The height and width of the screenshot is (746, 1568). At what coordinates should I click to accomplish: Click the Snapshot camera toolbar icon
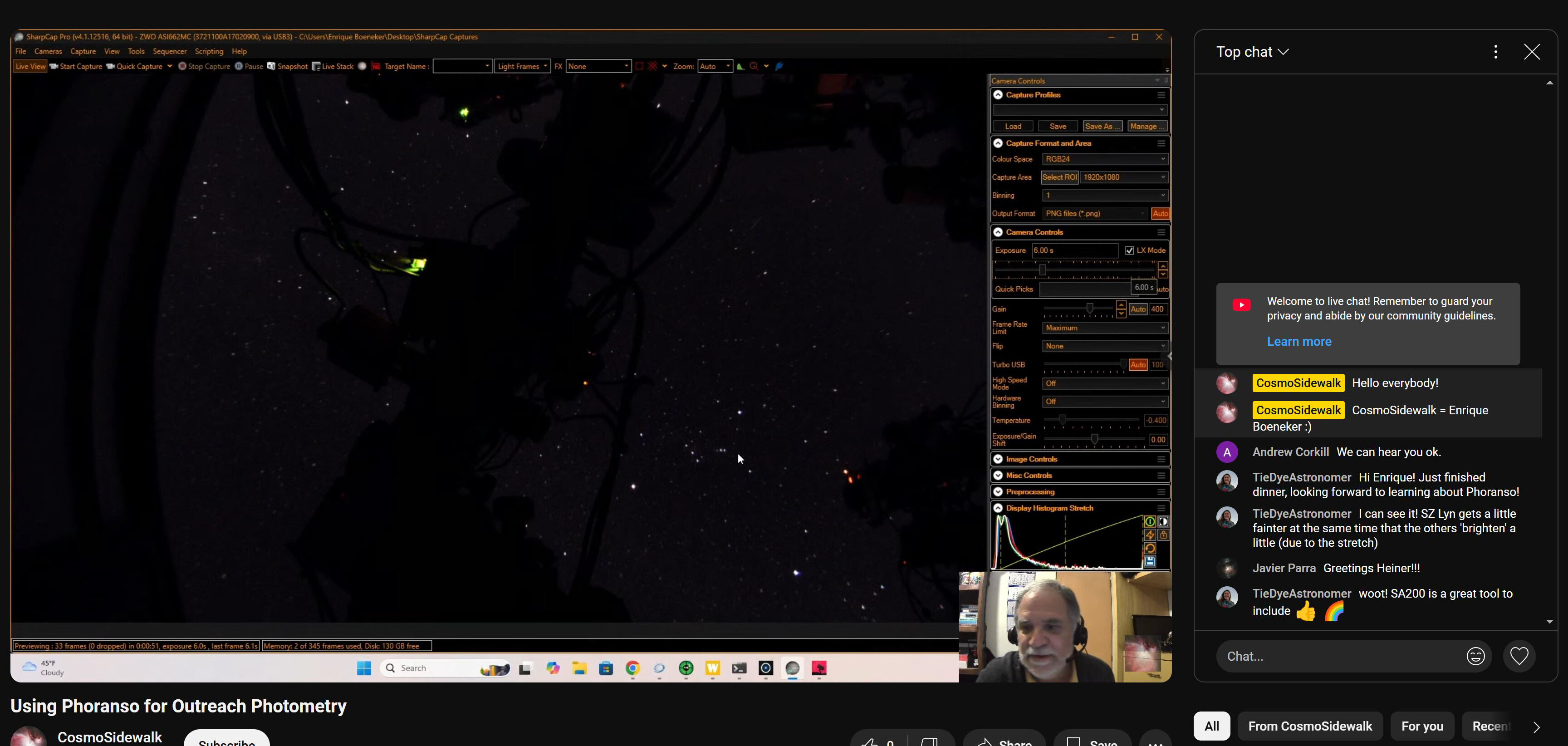(x=271, y=66)
